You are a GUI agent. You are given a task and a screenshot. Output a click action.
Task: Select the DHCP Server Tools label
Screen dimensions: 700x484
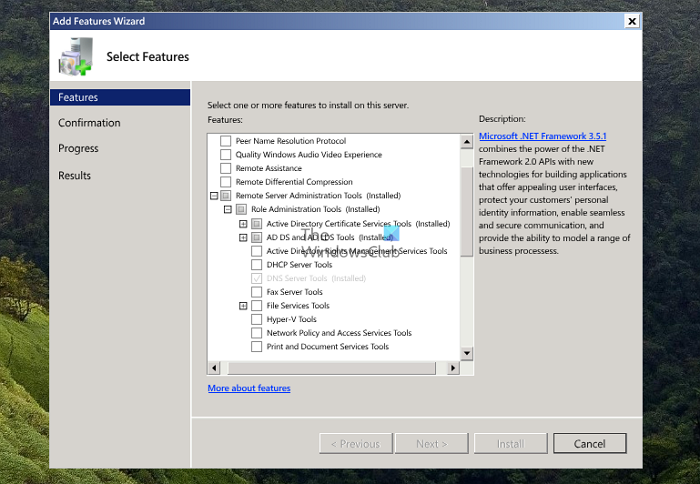[300, 265]
